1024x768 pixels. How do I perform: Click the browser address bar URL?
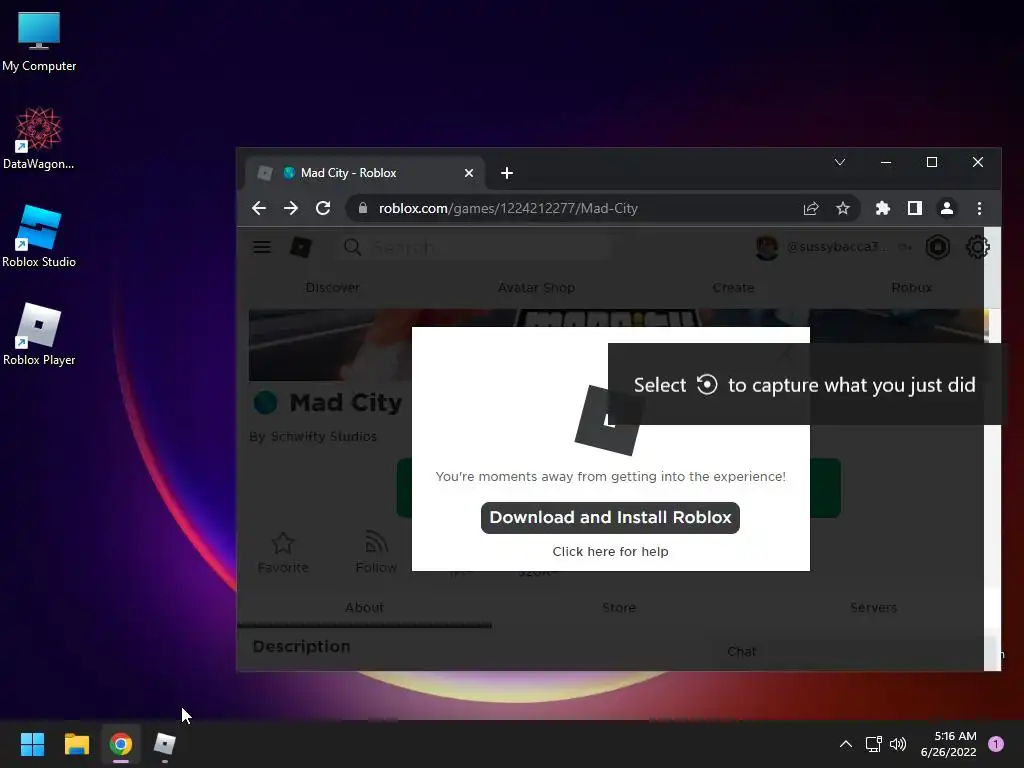click(508, 208)
